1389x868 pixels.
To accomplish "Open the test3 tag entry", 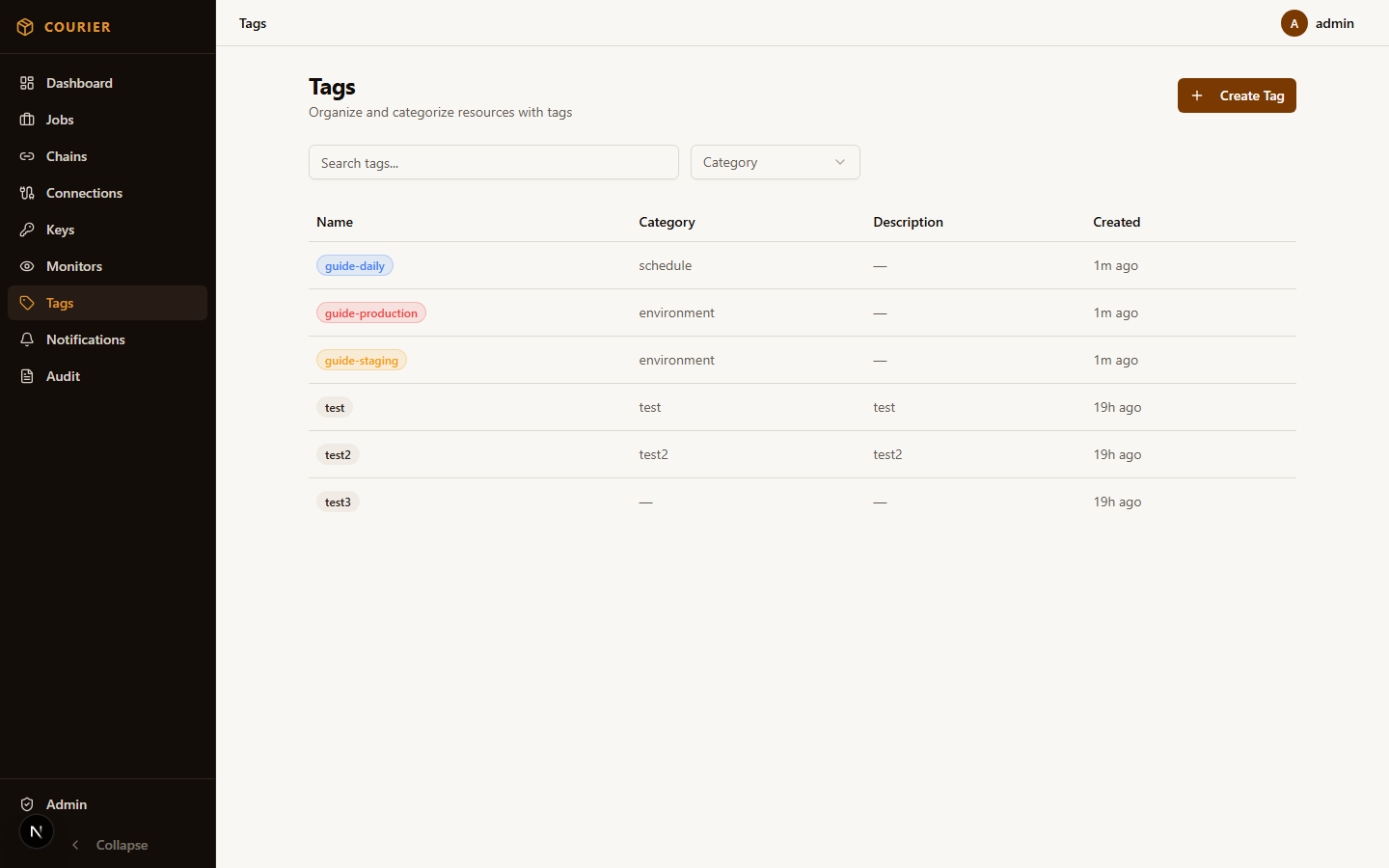I will pos(338,502).
